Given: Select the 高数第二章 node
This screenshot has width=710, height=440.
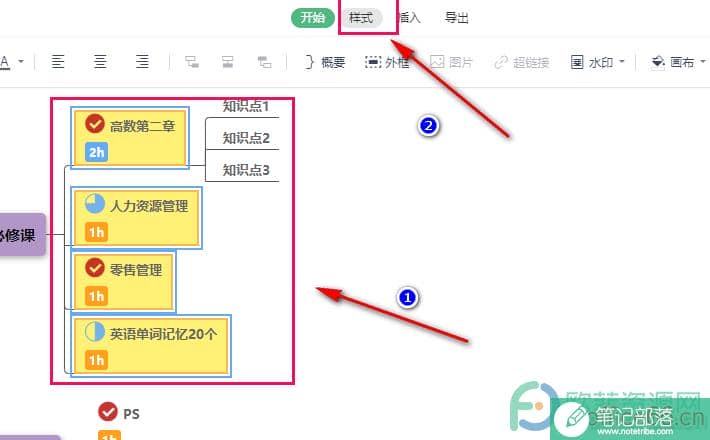Looking at the screenshot, I should [x=130, y=138].
